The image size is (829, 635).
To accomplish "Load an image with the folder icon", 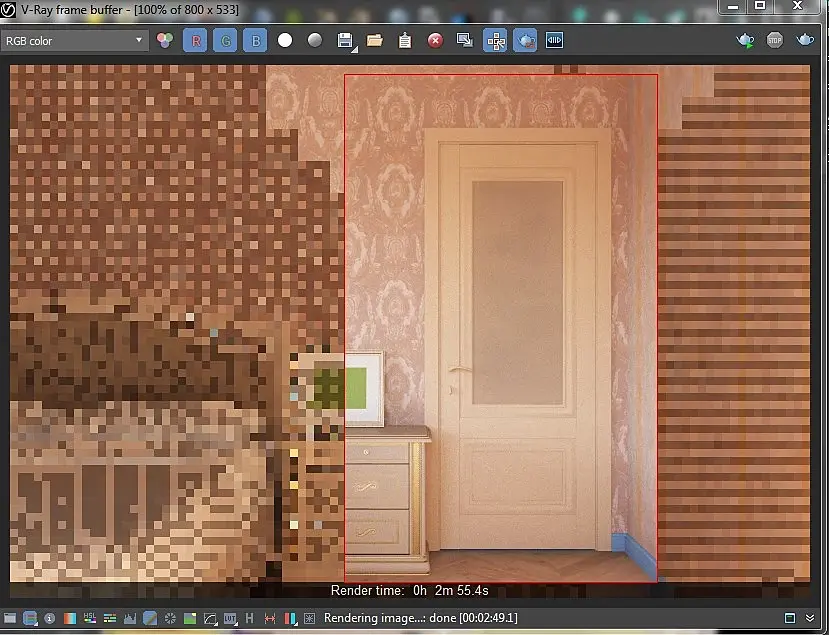I will tap(374, 40).
